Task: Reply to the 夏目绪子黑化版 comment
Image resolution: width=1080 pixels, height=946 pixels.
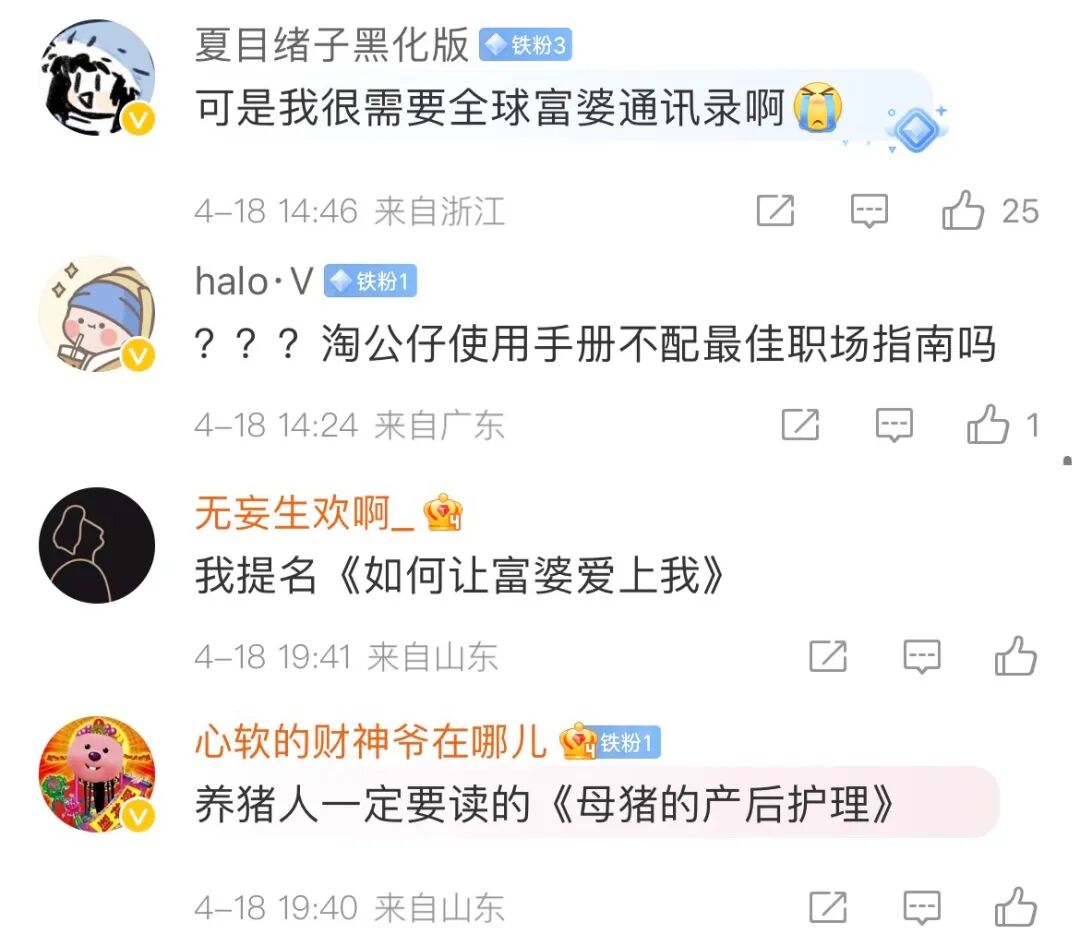Action: [x=869, y=211]
